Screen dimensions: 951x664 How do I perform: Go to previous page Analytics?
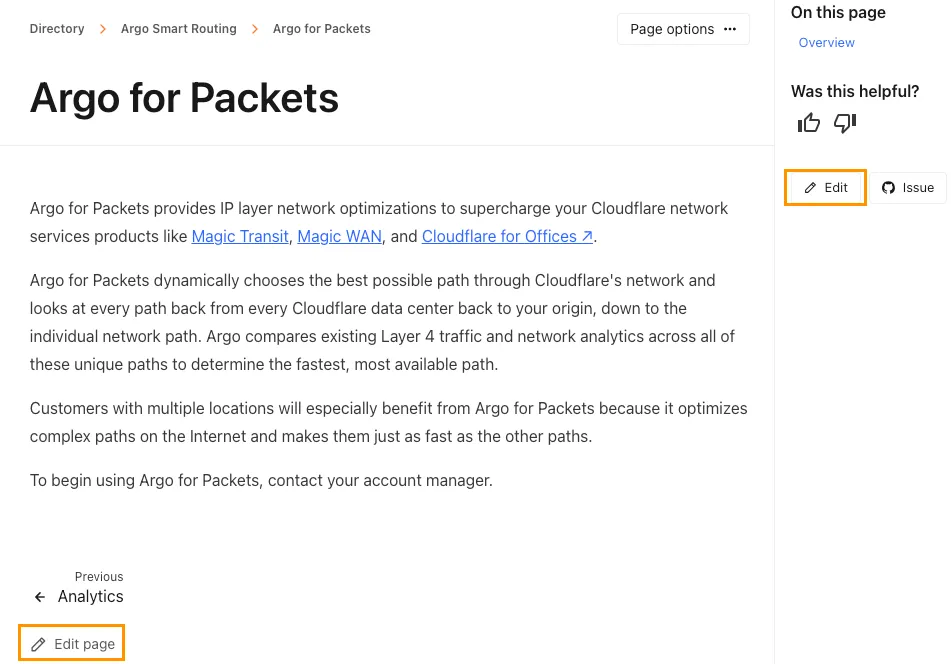click(x=90, y=597)
